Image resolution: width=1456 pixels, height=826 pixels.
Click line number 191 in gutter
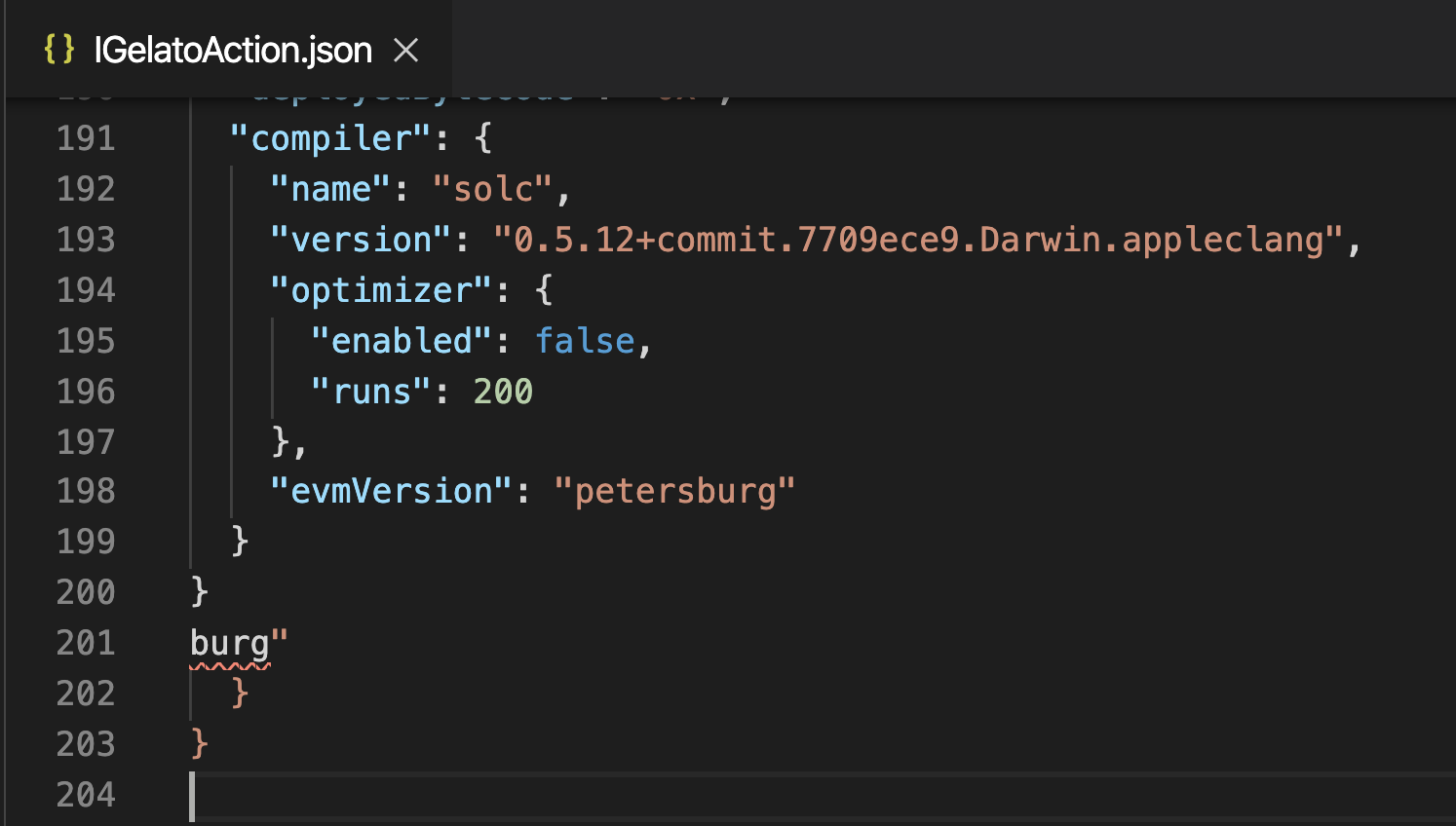coord(86,138)
